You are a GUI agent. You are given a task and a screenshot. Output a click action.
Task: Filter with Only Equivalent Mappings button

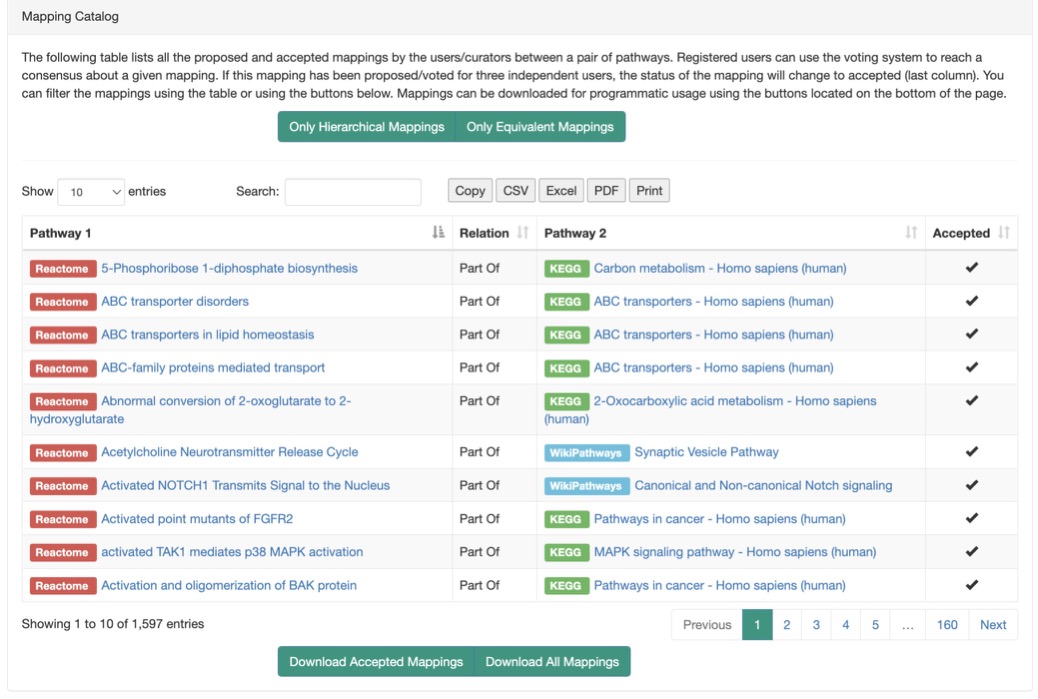click(540, 126)
